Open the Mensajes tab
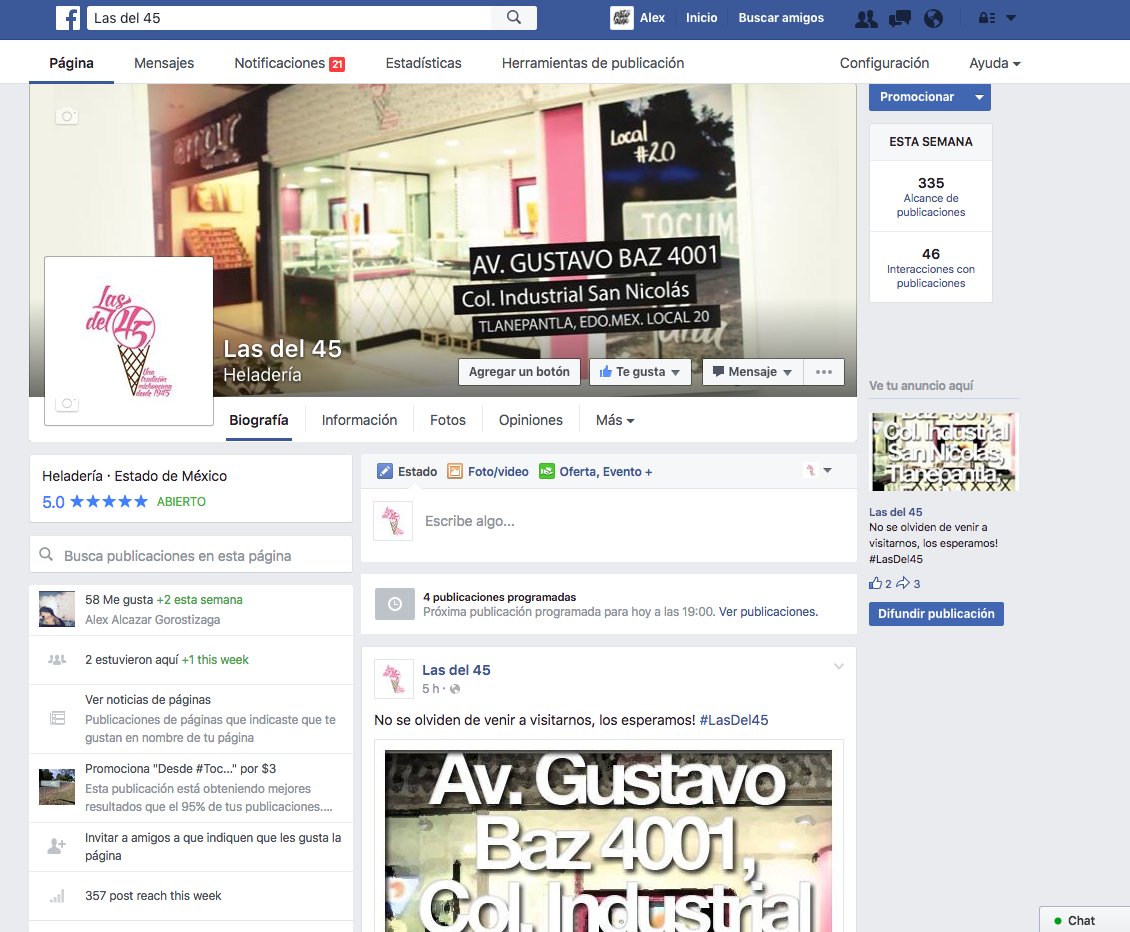 point(164,63)
